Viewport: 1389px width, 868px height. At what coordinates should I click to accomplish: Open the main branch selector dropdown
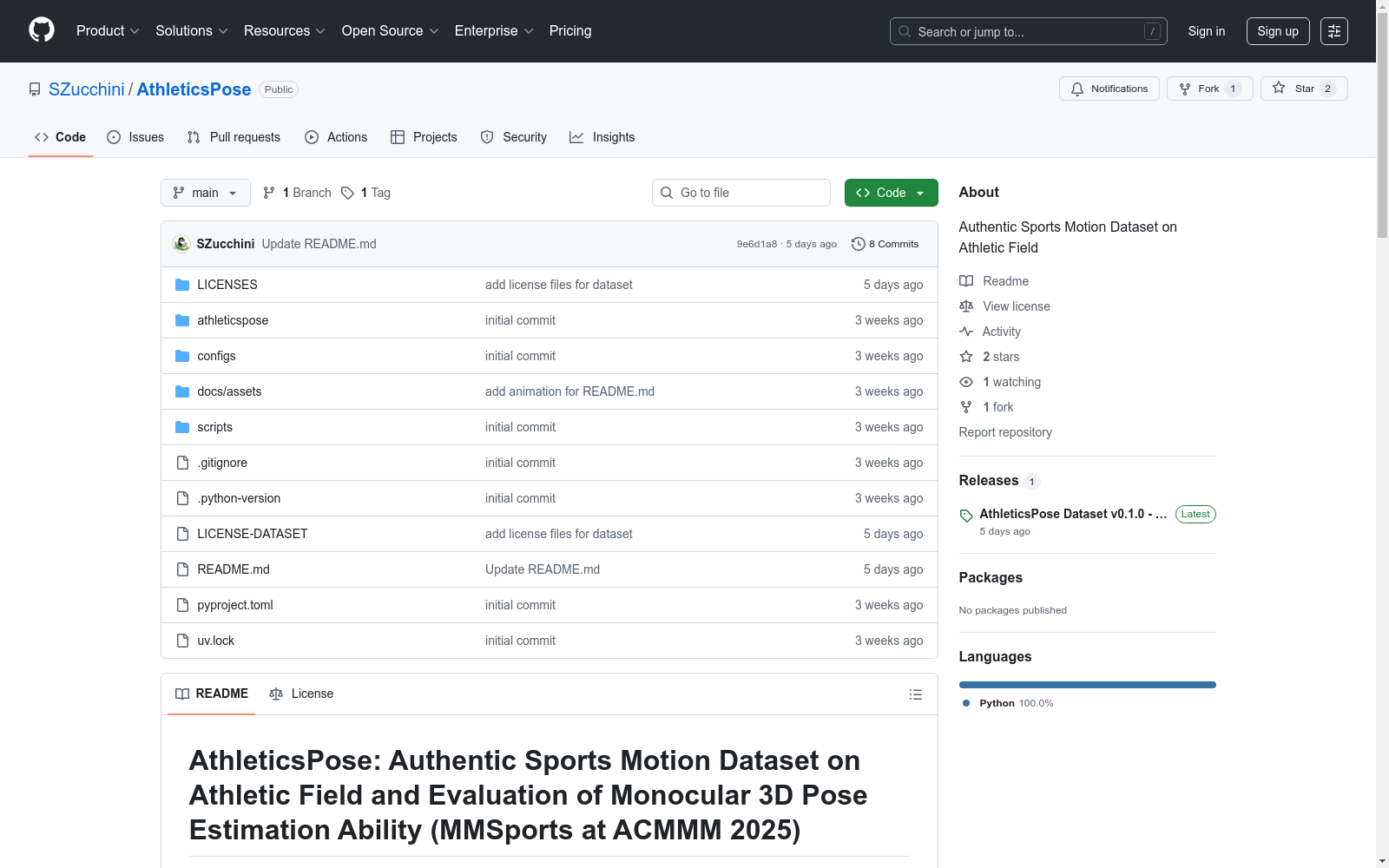[x=206, y=193]
